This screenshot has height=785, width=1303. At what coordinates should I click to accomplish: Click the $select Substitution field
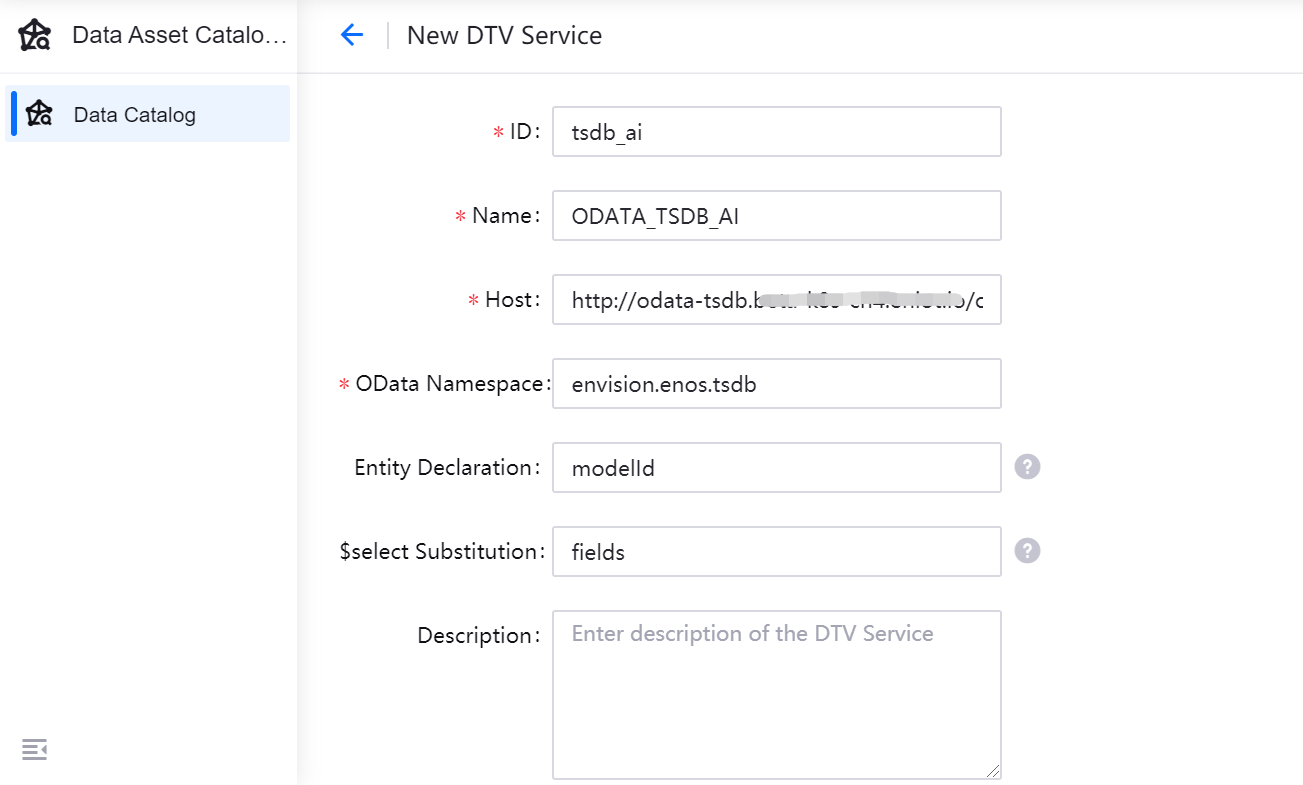[x=777, y=552]
